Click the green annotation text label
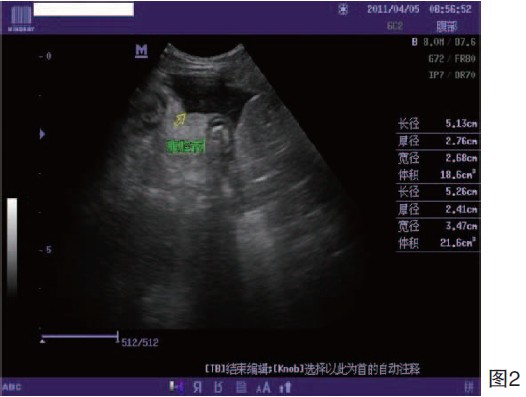Viewport: 526px width, 397px height. (x=185, y=146)
